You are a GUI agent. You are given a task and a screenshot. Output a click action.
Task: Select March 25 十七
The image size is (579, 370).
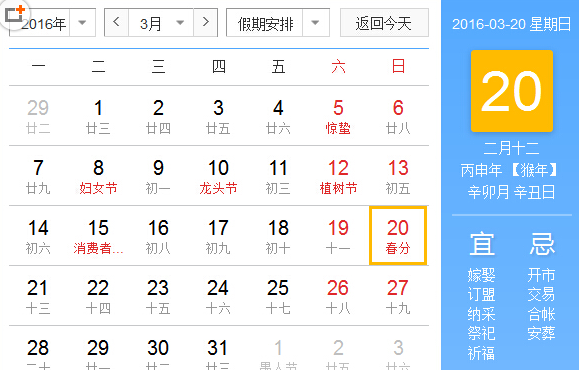coord(278,297)
